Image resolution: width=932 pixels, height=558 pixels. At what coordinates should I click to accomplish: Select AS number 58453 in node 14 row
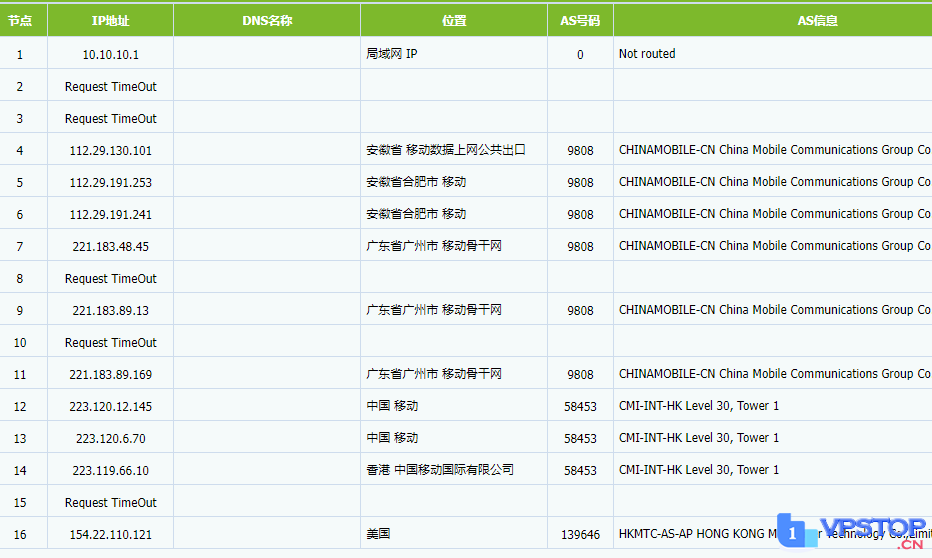point(580,472)
